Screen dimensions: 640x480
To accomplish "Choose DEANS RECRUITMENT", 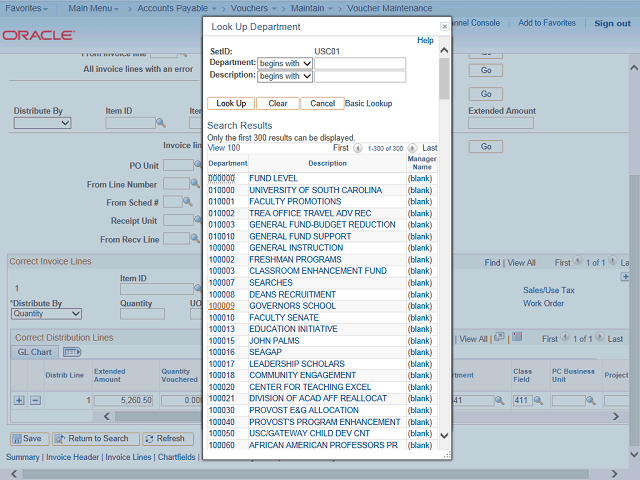I will coord(292,295).
